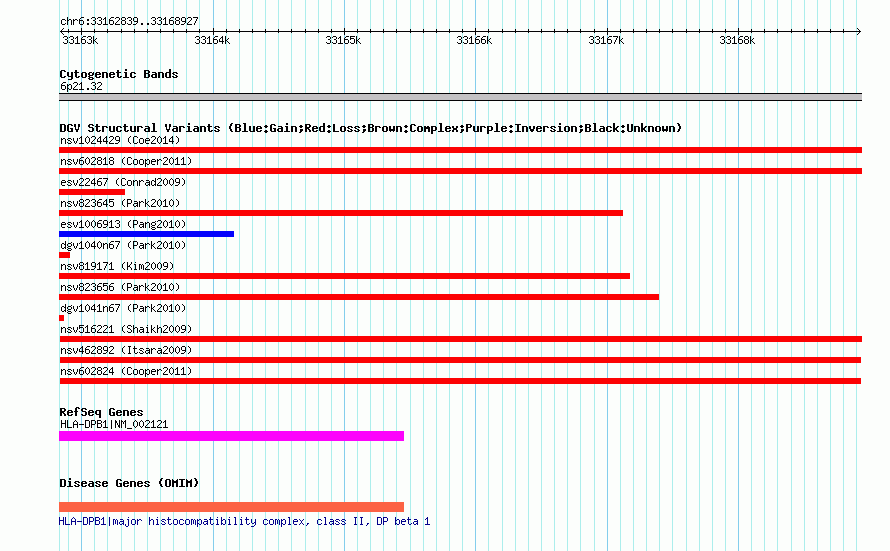Click the left arrow end of ruler
Image resolution: width=890 pixels, height=551 pixels.
pyautogui.click(x=62, y=31)
